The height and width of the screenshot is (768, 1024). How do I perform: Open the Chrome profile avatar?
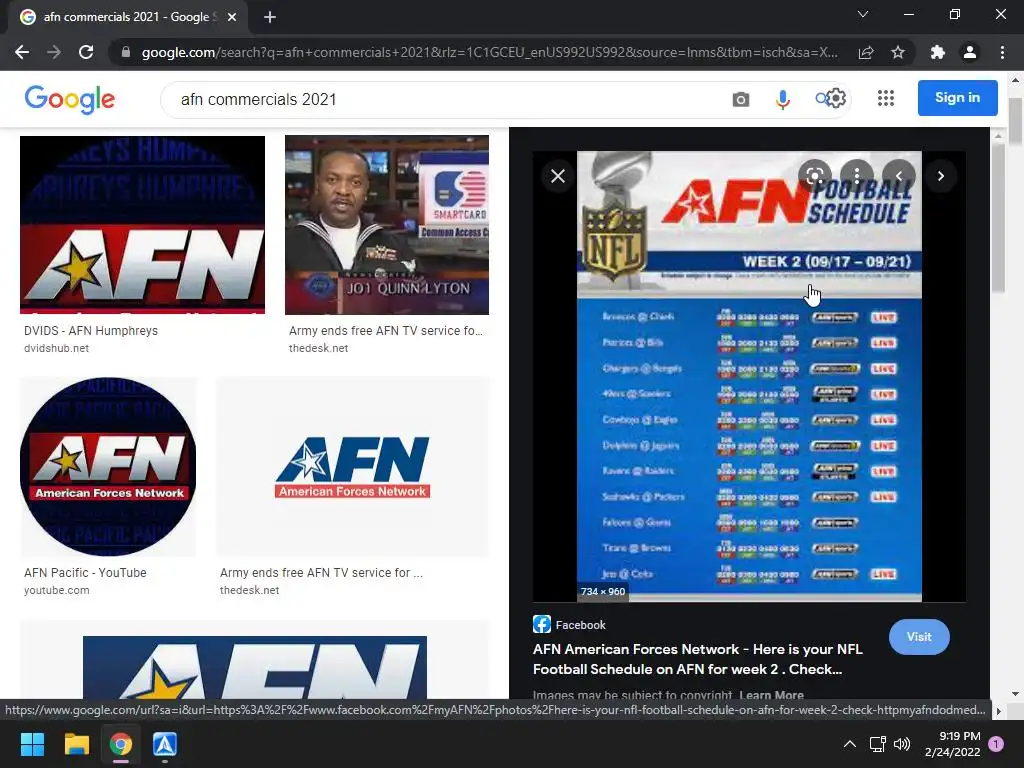click(970, 52)
